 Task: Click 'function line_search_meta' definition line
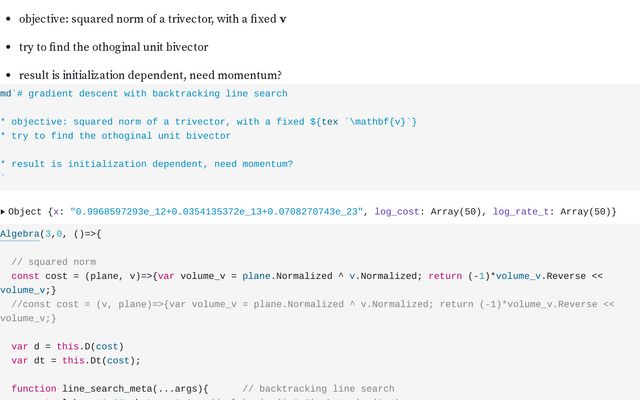tap(110, 389)
